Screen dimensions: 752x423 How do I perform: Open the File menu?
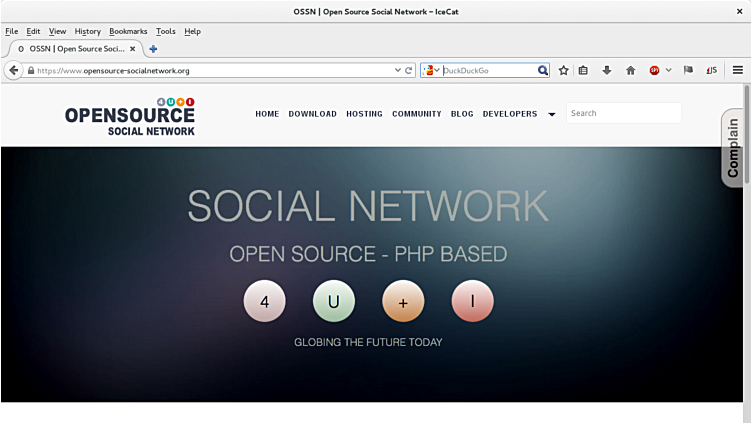[x=12, y=31]
